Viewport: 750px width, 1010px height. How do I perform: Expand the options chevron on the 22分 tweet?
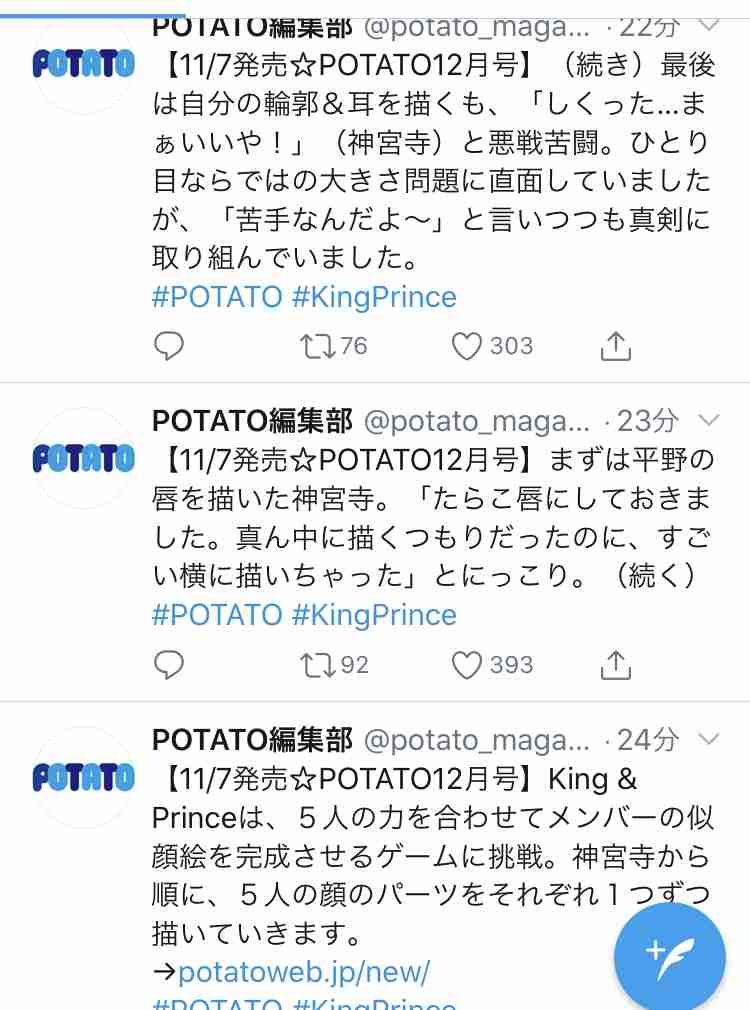708,26
